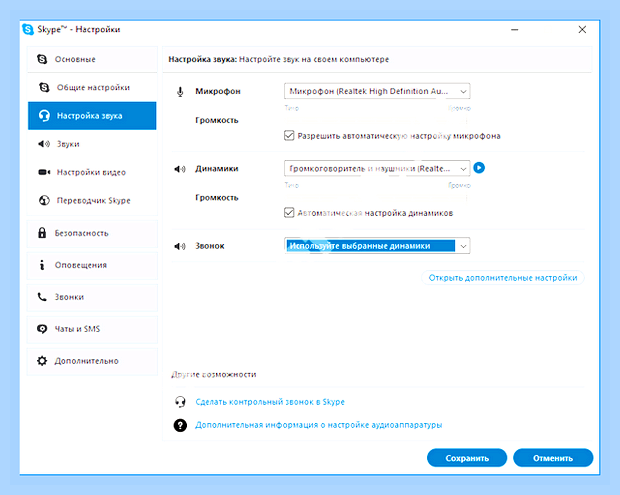Click Отменить button
The width and height of the screenshot is (620, 495).
[x=553, y=458]
